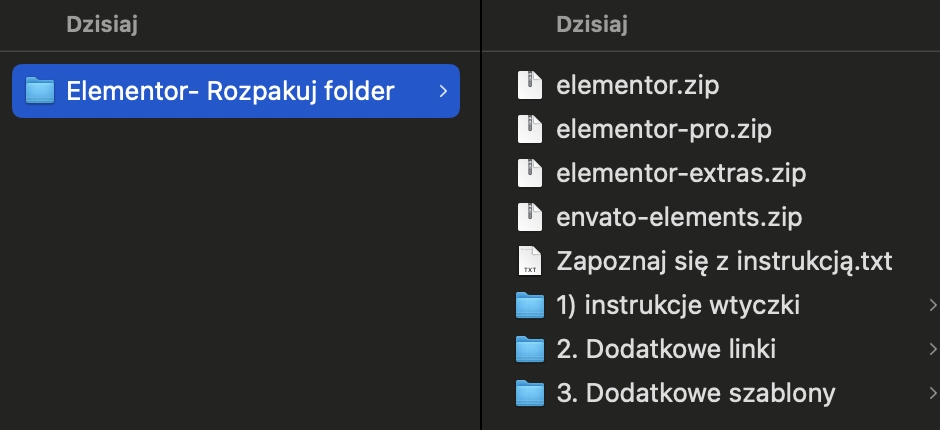Click the Dzisiaj header in the left column
Image resolution: width=940 pixels, height=430 pixels.
[101, 25]
